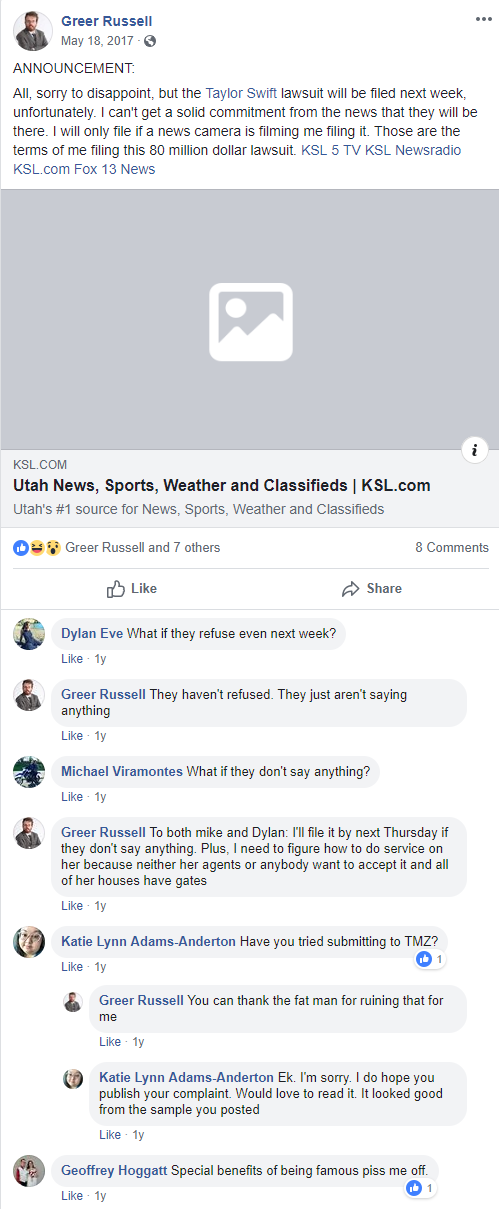Like Dylan Eve's comment
Screen dimensions: 499x1209
tap(72, 659)
